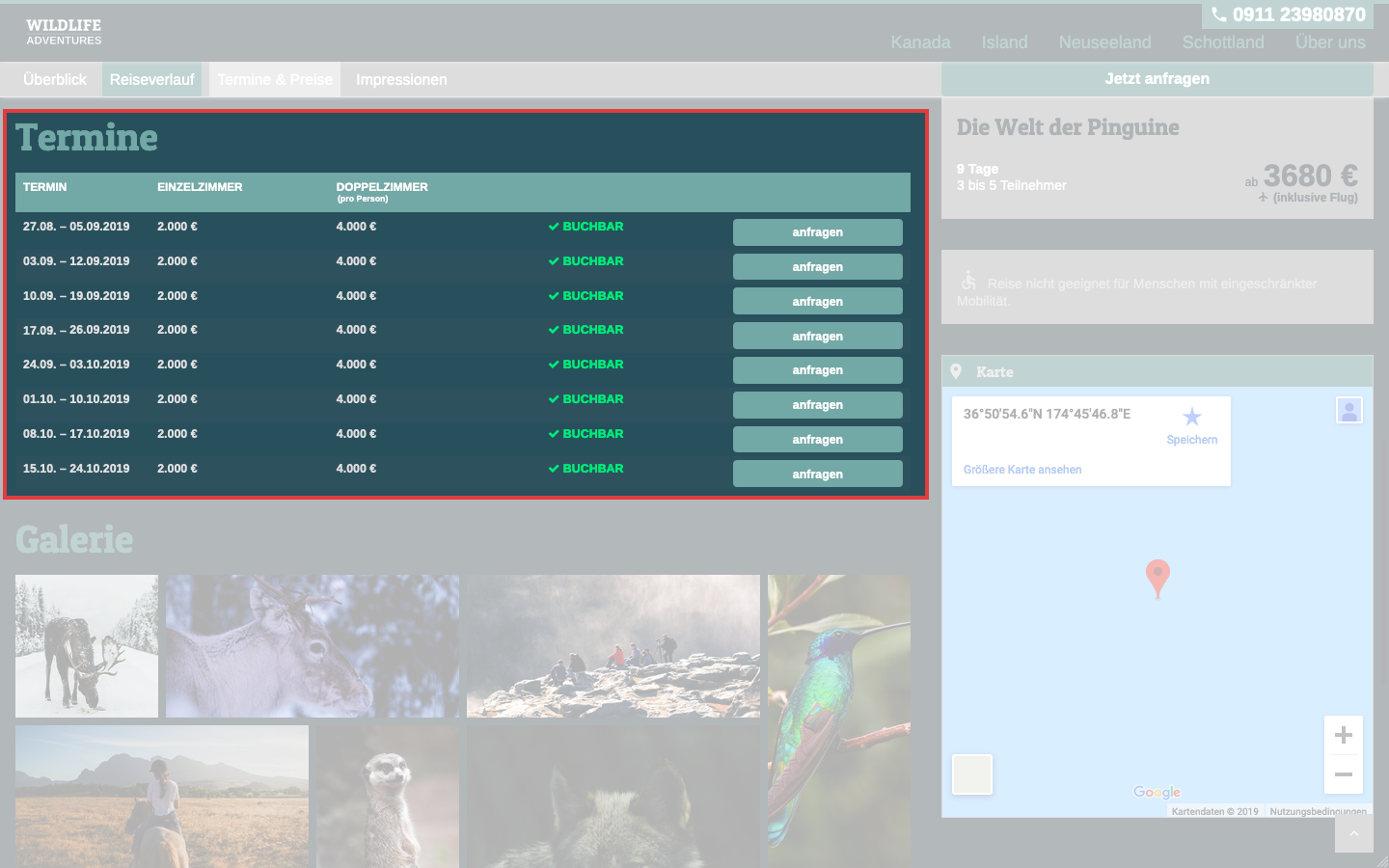Click the phone icon beside 0911 number
The image size is (1389, 868).
point(1219,14)
